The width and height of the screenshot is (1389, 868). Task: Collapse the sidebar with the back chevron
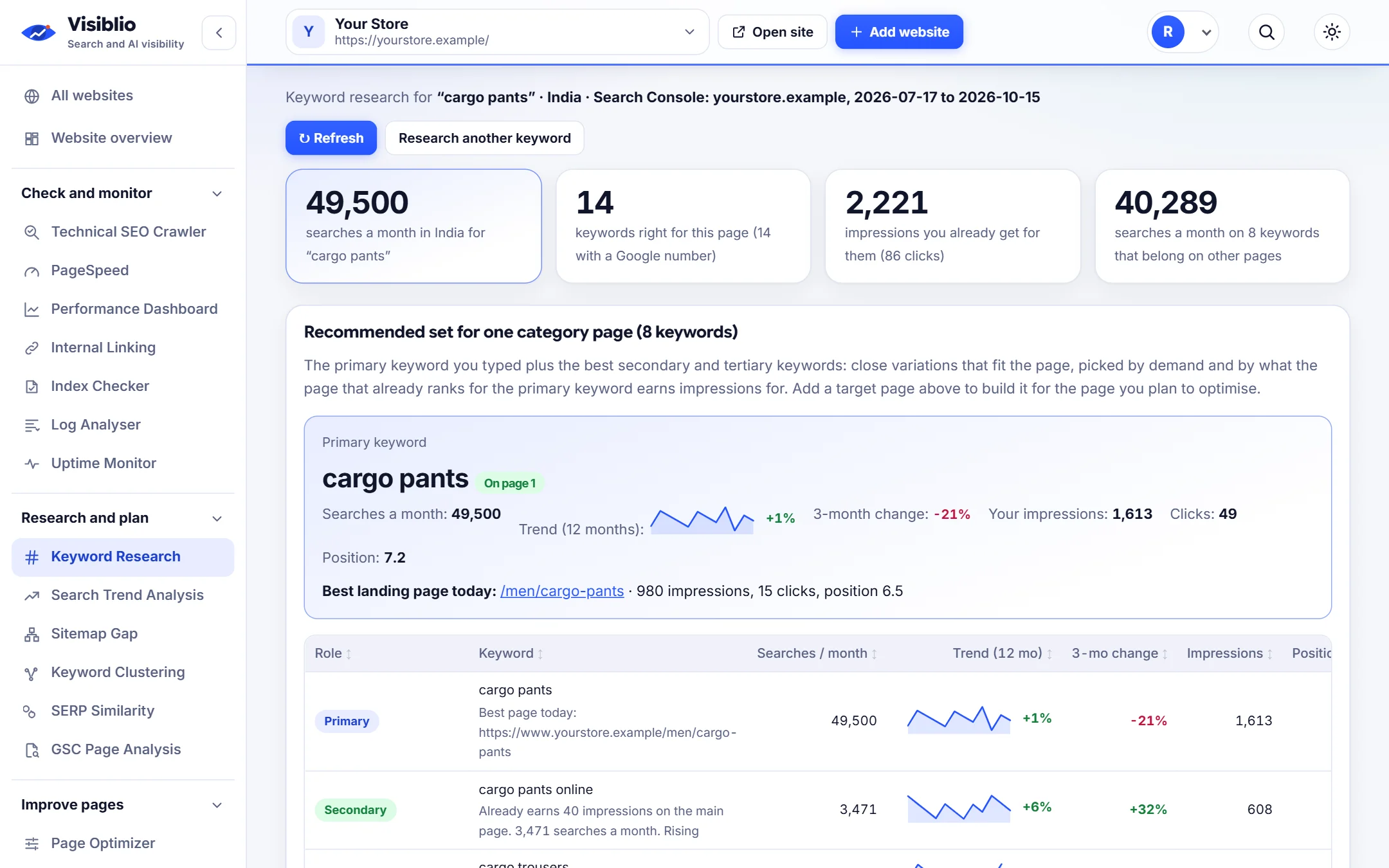(x=219, y=33)
